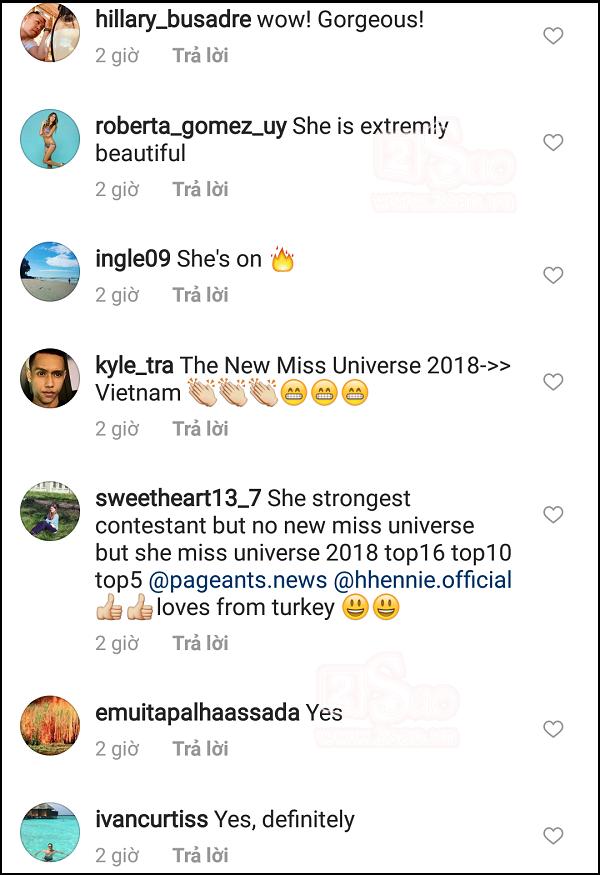This screenshot has width=600, height=875.
Task: Open the @hhennie.official mention
Action: [423, 580]
